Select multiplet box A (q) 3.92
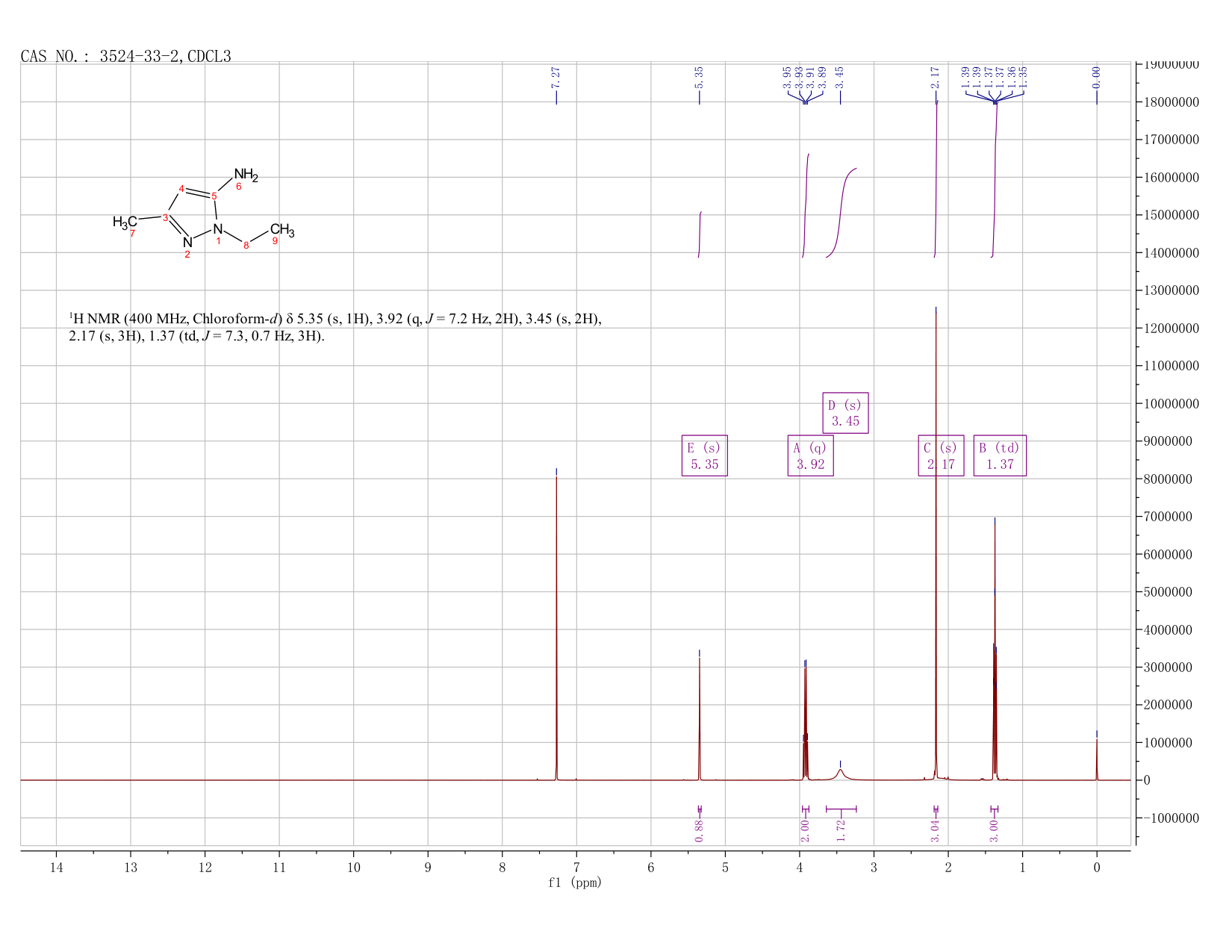Image resolution: width=1232 pixels, height=952 pixels. click(x=810, y=455)
